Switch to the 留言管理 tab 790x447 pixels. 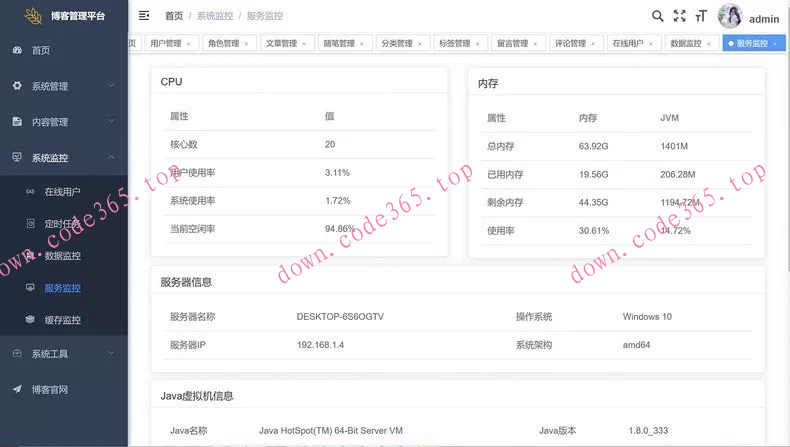[512, 43]
